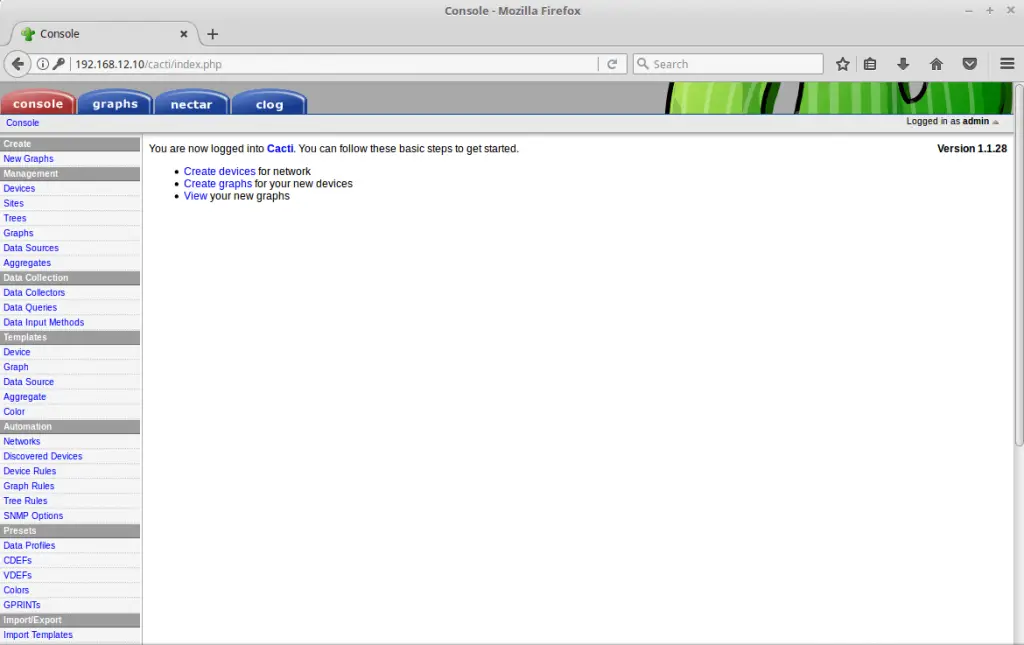Screen dimensions: 1024x645
Task: Click the Console breadcrumb link
Action: [23, 123]
